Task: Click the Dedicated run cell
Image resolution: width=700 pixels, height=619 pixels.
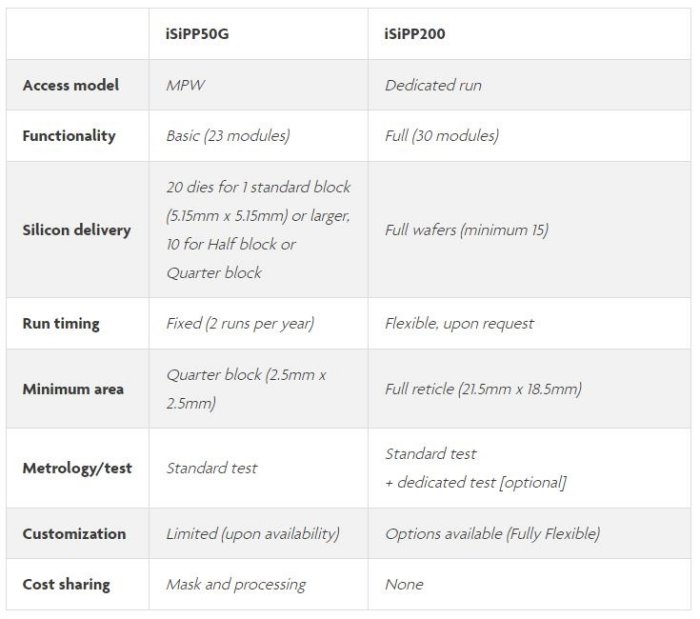Action: tap(433, 85)
